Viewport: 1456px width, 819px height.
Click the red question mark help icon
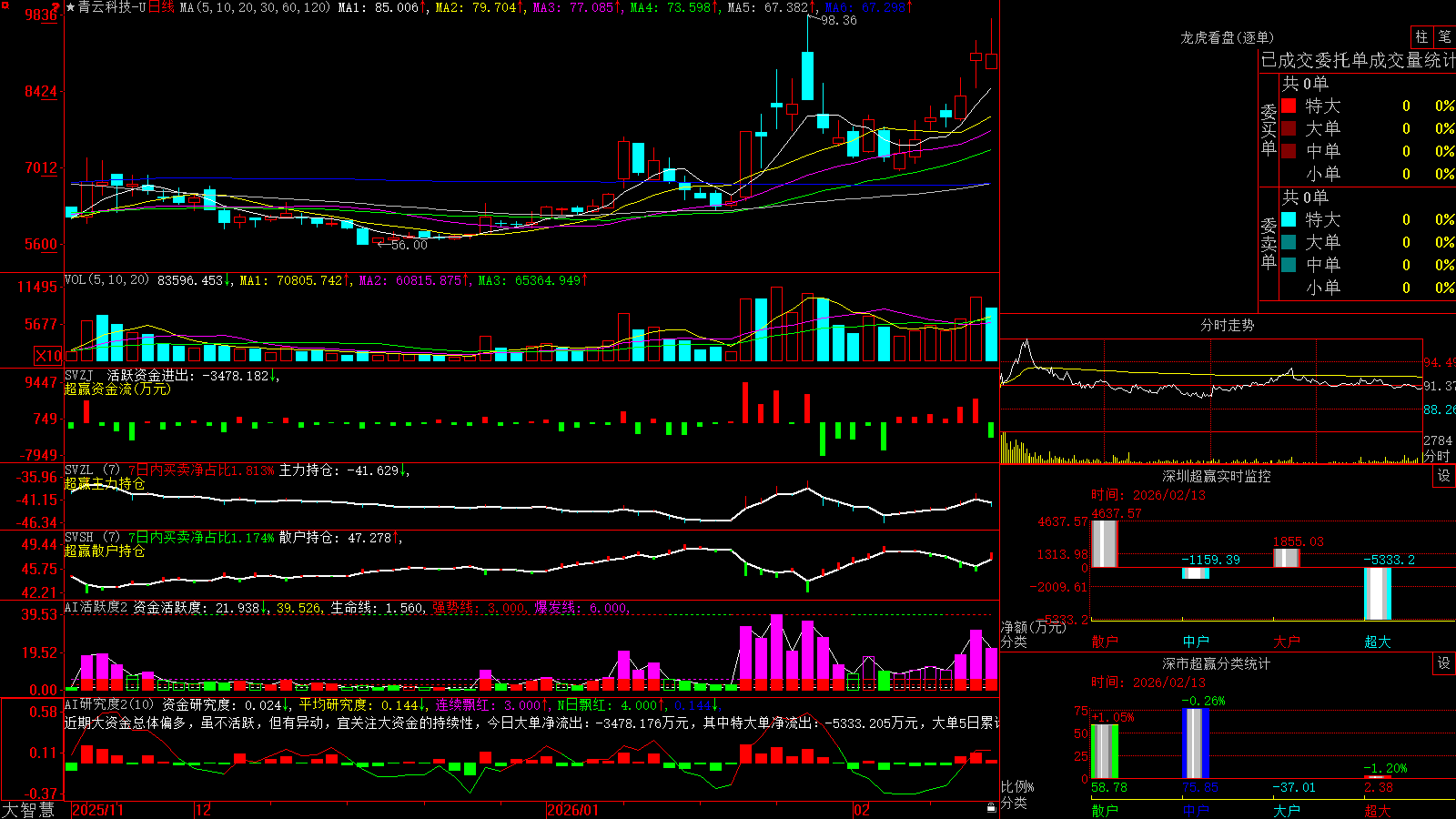tap(56, 6)
